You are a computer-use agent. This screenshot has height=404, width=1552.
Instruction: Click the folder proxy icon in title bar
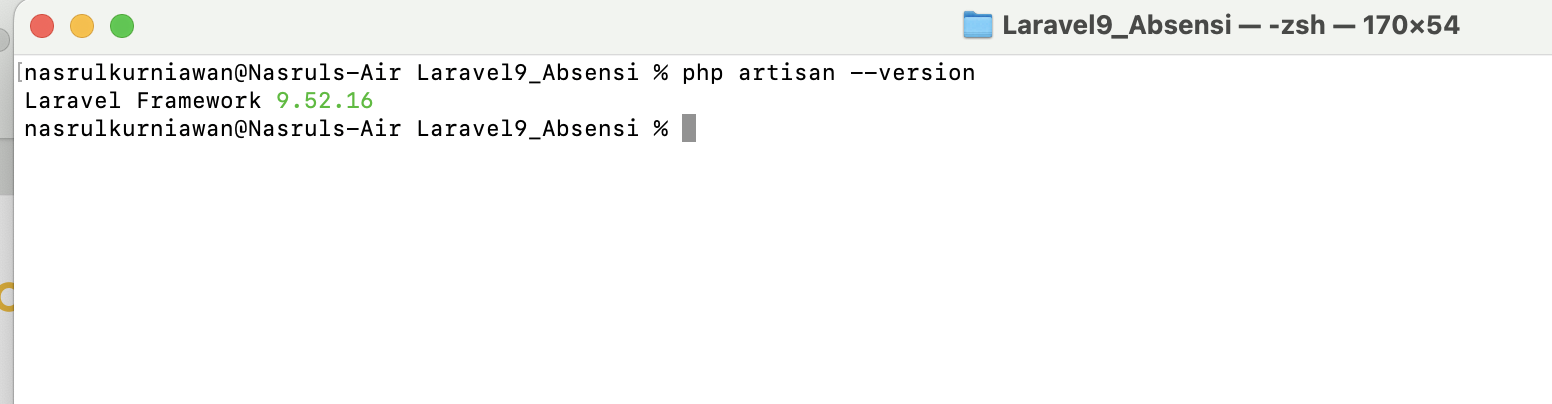[x=977, y=26]
